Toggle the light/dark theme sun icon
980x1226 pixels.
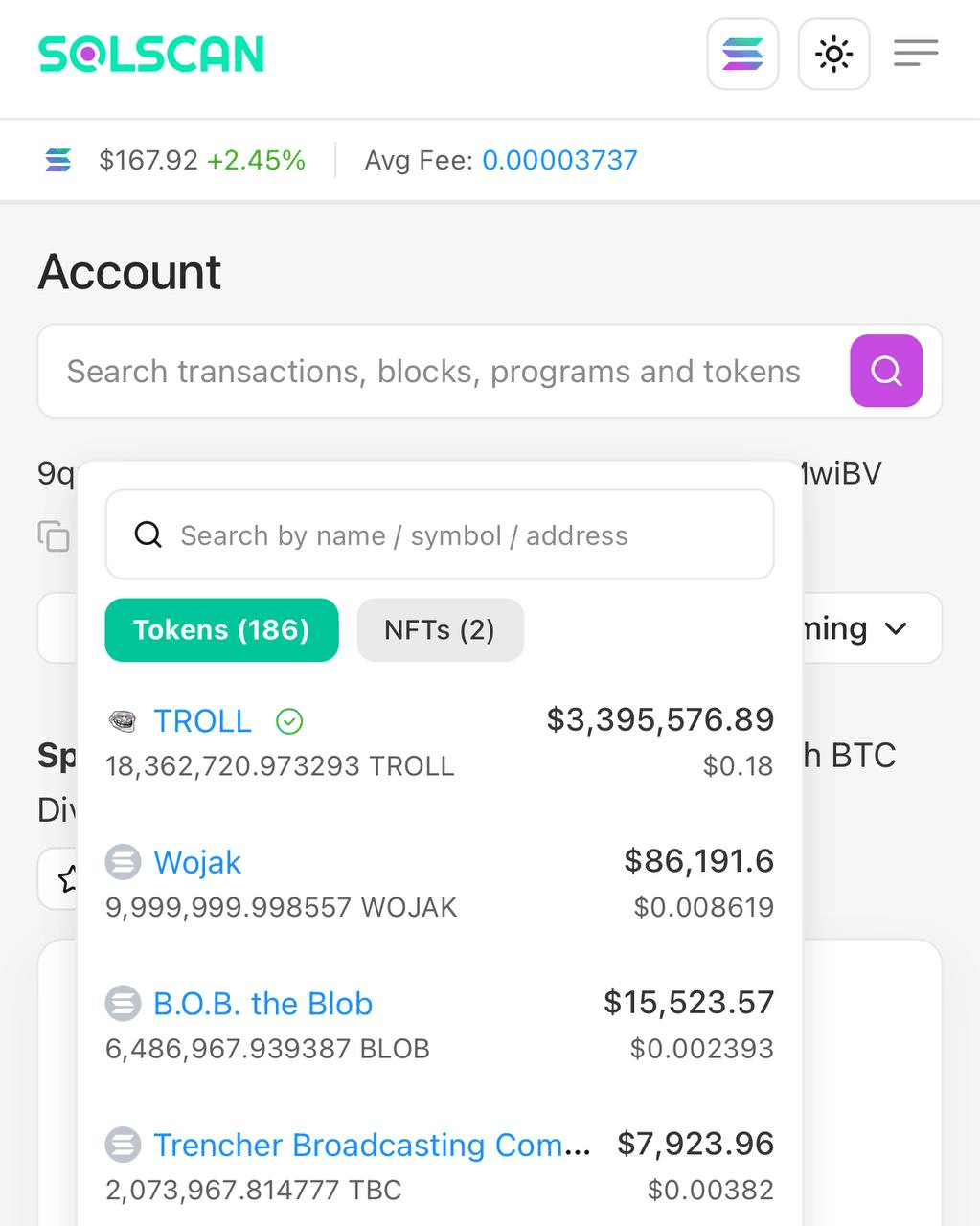pos(833,54)
